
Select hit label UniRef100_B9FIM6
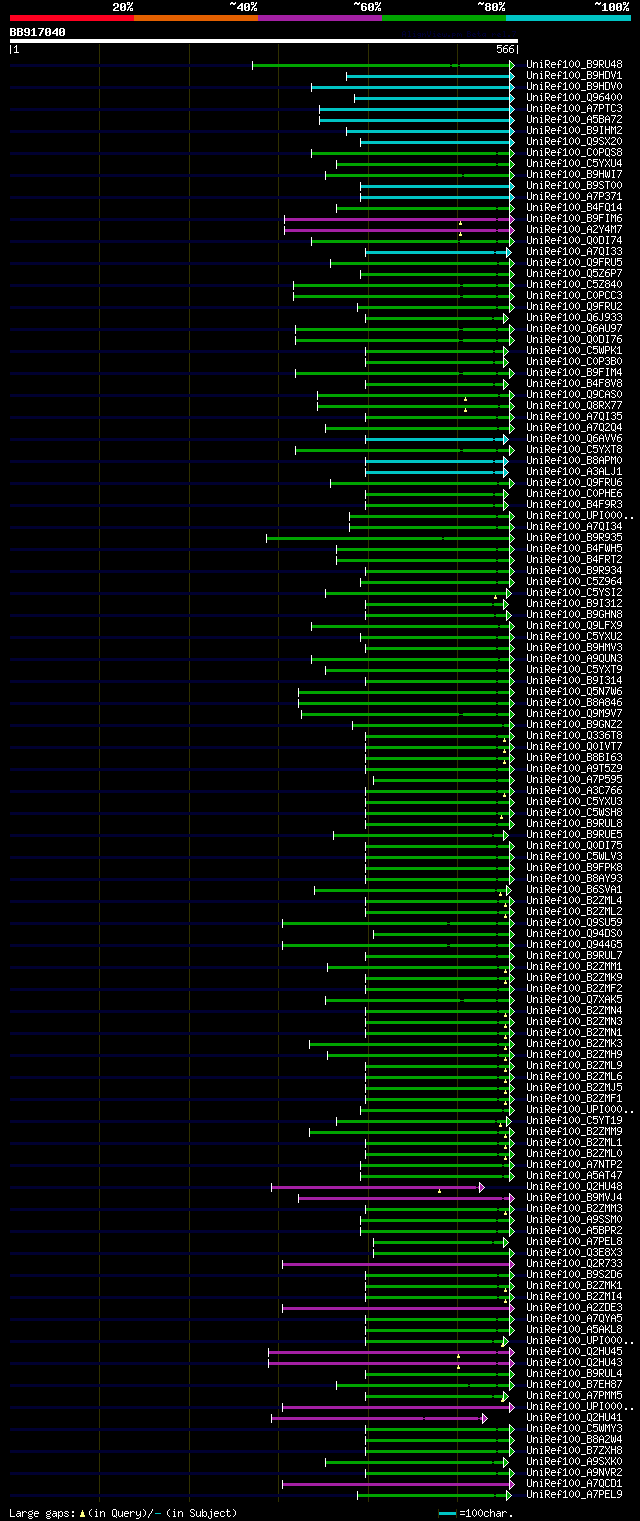574,218
